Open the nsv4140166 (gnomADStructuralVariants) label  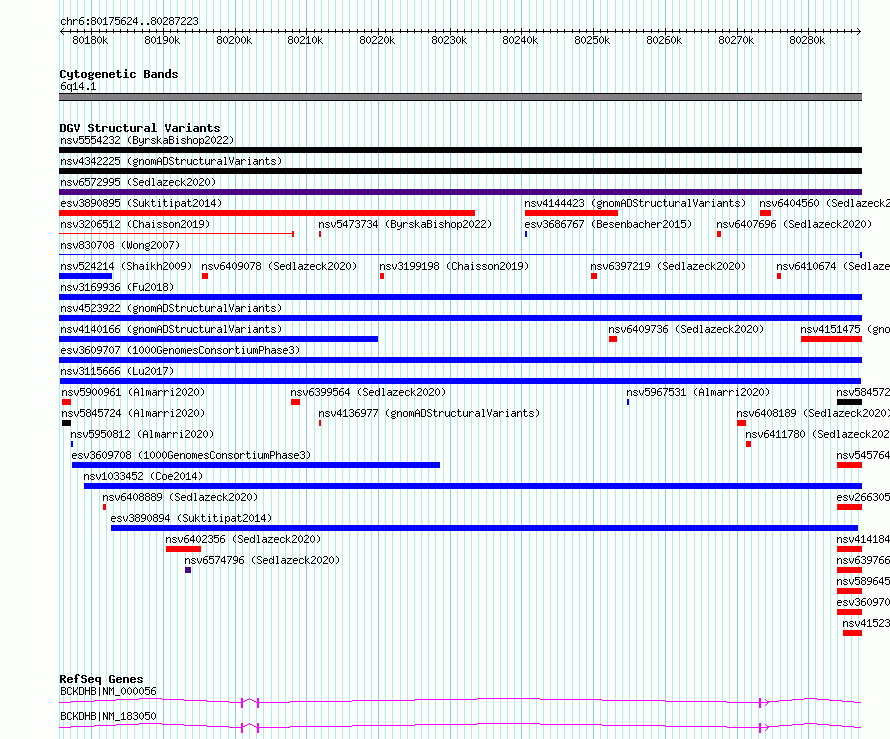(171, 329)
